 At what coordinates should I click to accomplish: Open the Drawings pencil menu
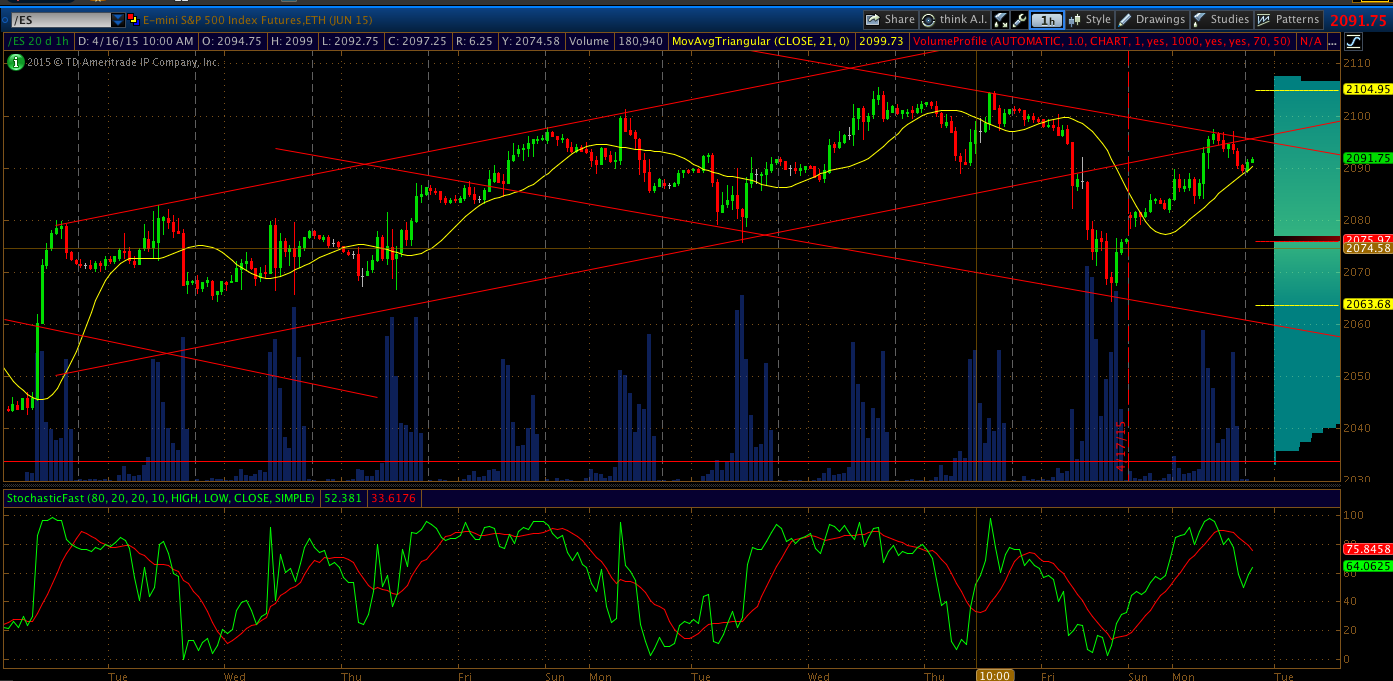1151,19
